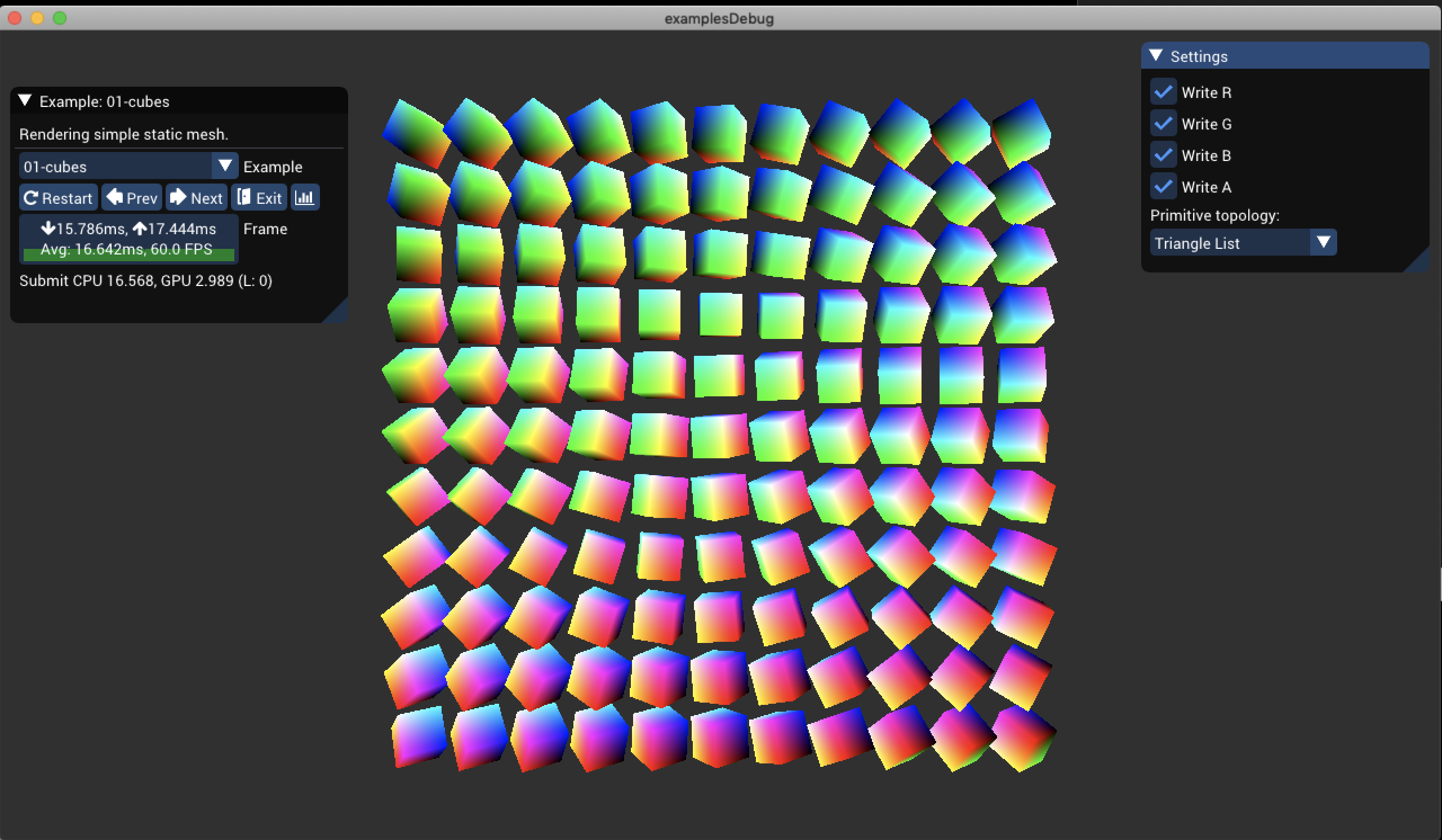
Task: Click the Example: 01-cubes title bar
Action: (x=179, y=101)
